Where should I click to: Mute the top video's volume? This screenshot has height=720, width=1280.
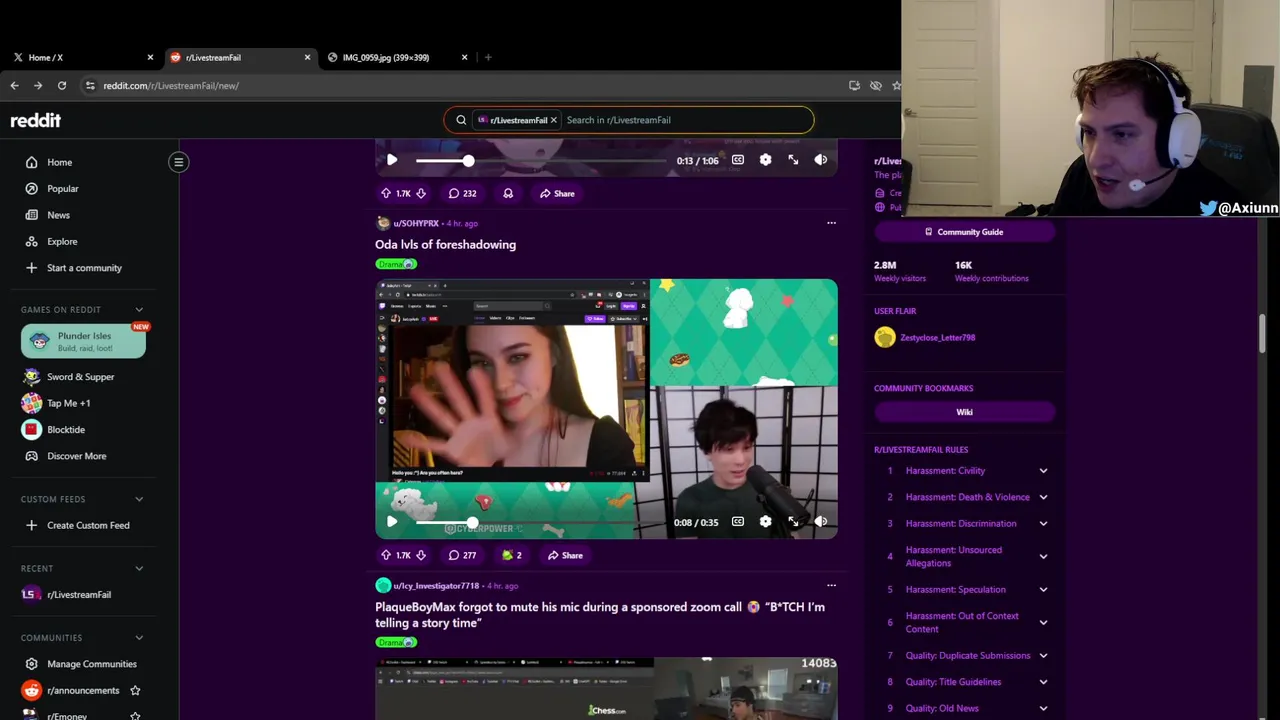(821, 160)
